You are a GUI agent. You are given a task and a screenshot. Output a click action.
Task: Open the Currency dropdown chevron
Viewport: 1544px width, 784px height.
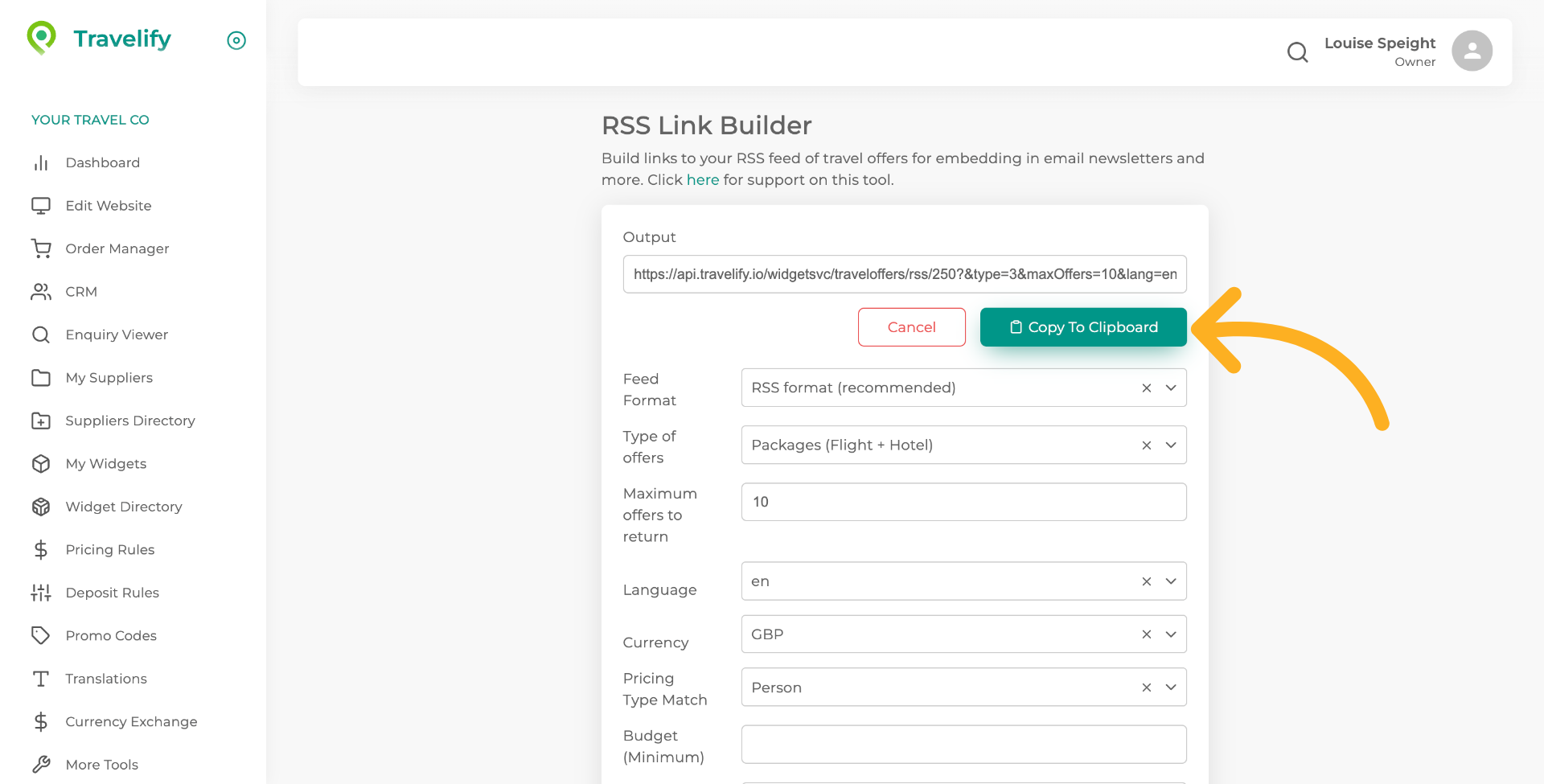1171,634
